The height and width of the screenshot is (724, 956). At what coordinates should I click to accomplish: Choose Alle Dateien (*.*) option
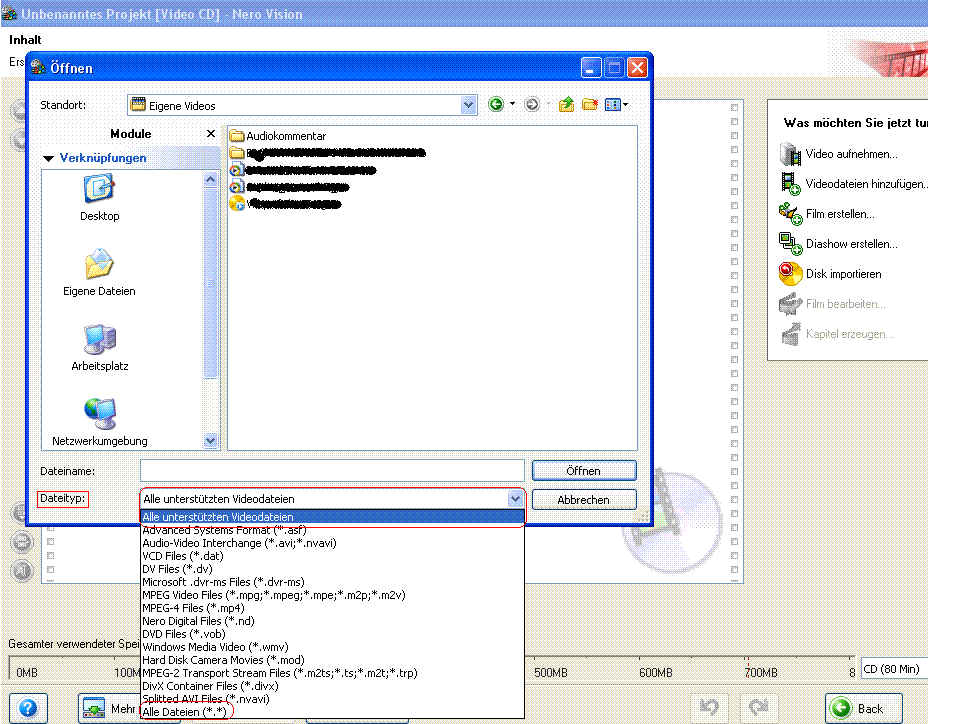point(332,712)
